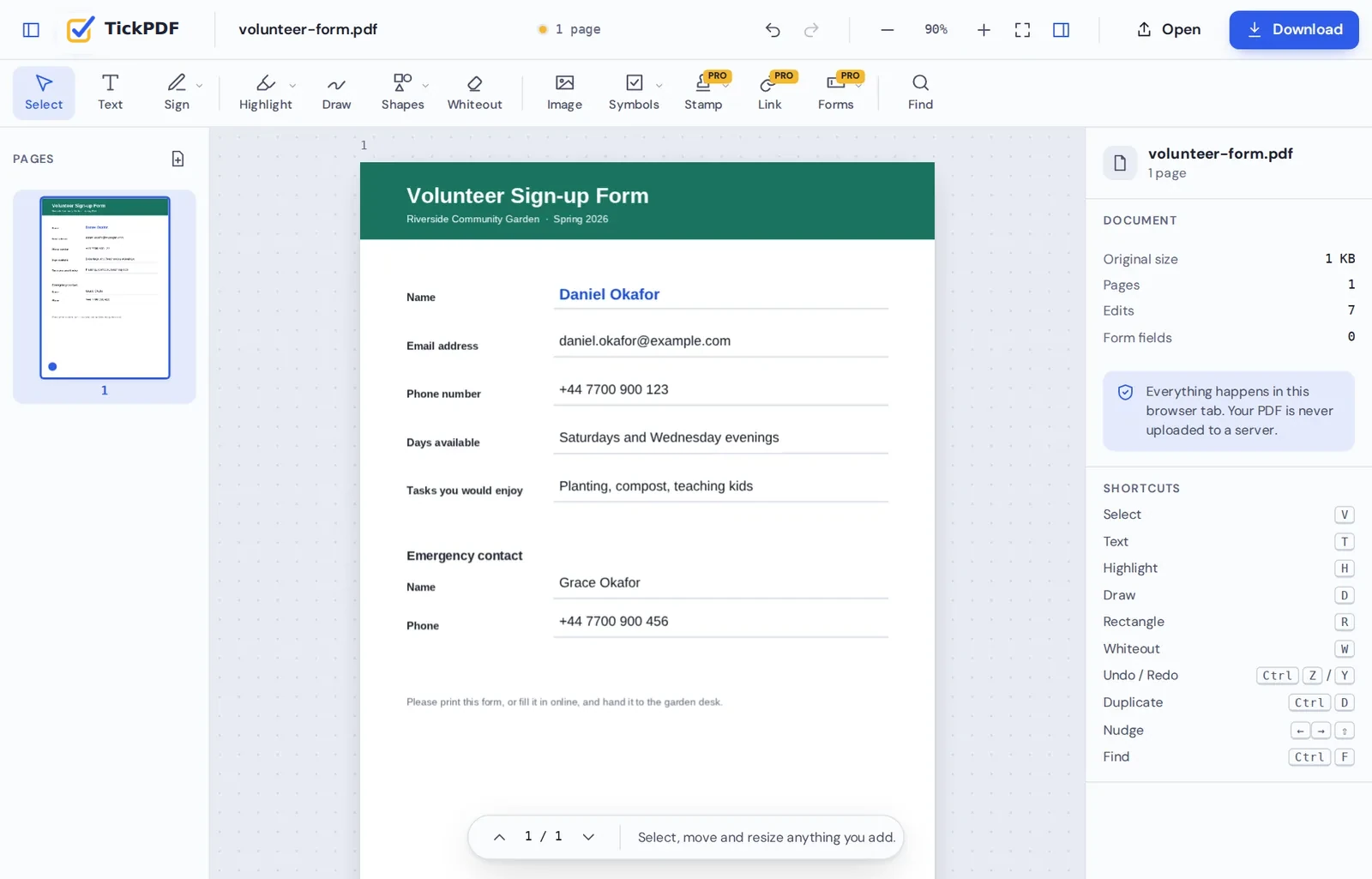Click the Volunteer Sign-up Form heading
The height and width of the screenshot is (879, 1372).
click(527, 196)
